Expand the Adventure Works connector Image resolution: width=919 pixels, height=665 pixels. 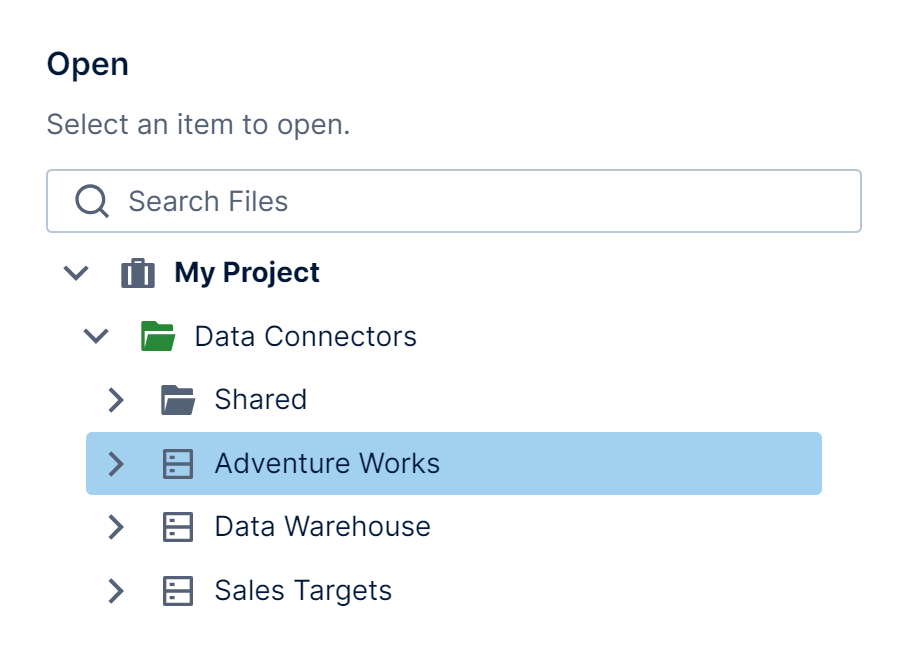tap(116, 464)
